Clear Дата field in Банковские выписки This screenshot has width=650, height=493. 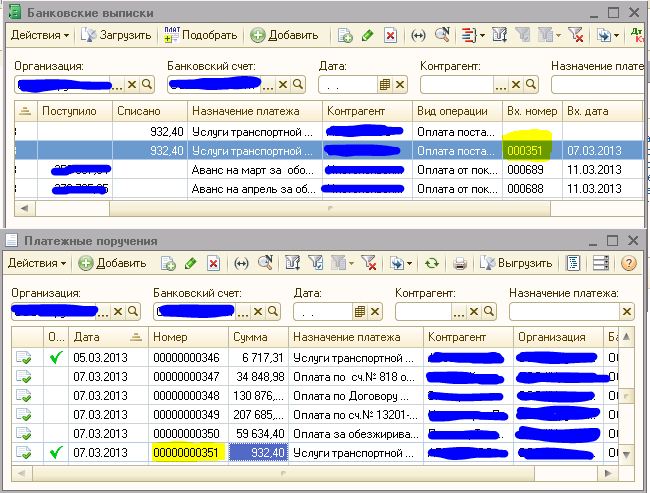pyautogui.click(x=400, y=85)
